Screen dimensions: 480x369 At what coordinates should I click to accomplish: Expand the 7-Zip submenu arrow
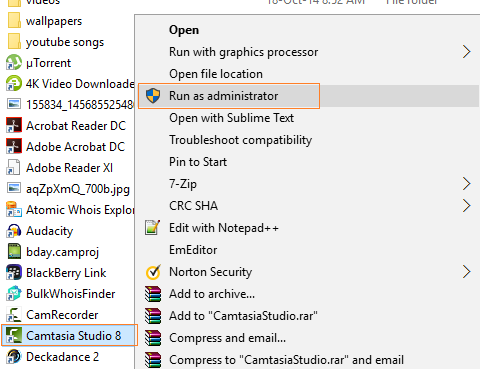(x=467, y=184)
